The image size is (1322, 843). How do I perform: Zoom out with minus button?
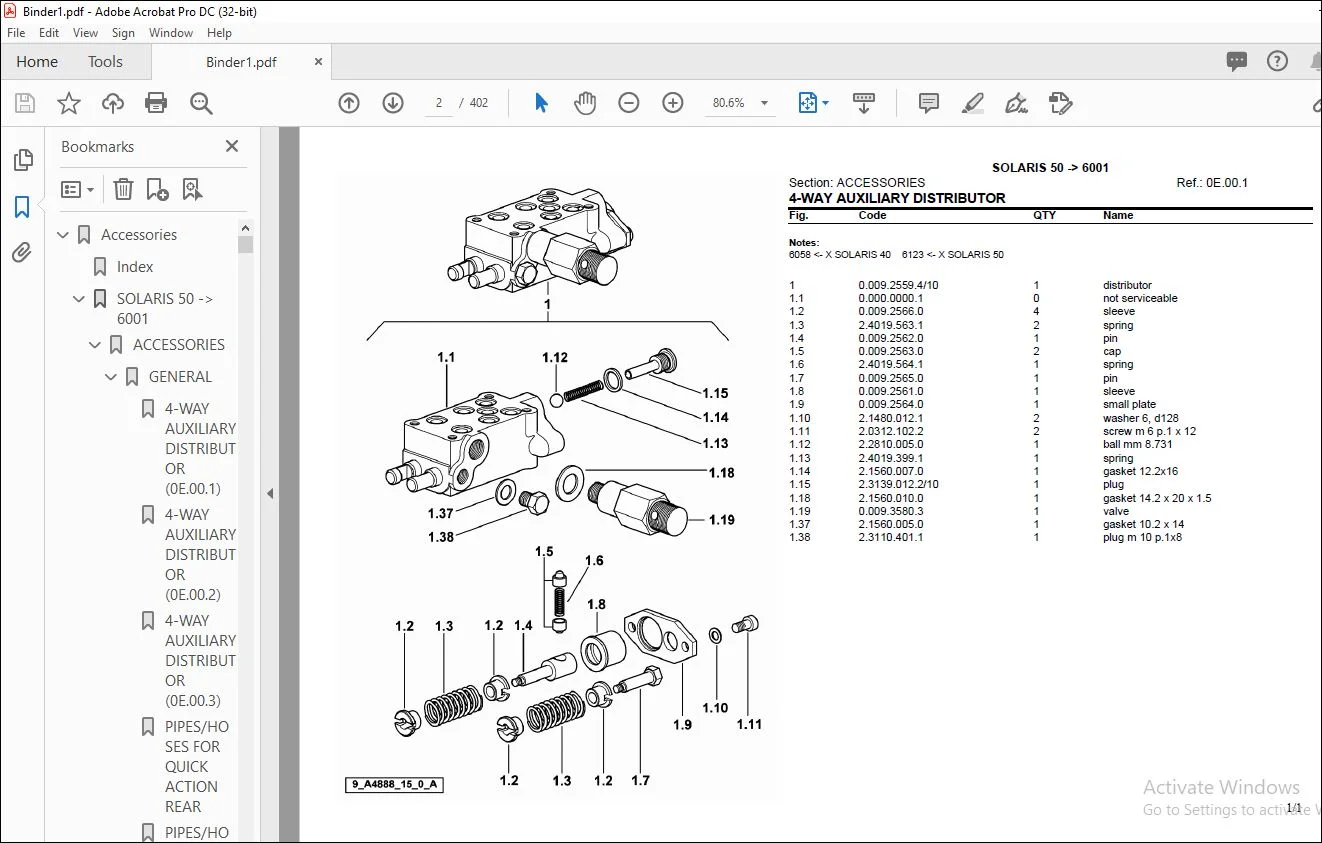[629, 103]
